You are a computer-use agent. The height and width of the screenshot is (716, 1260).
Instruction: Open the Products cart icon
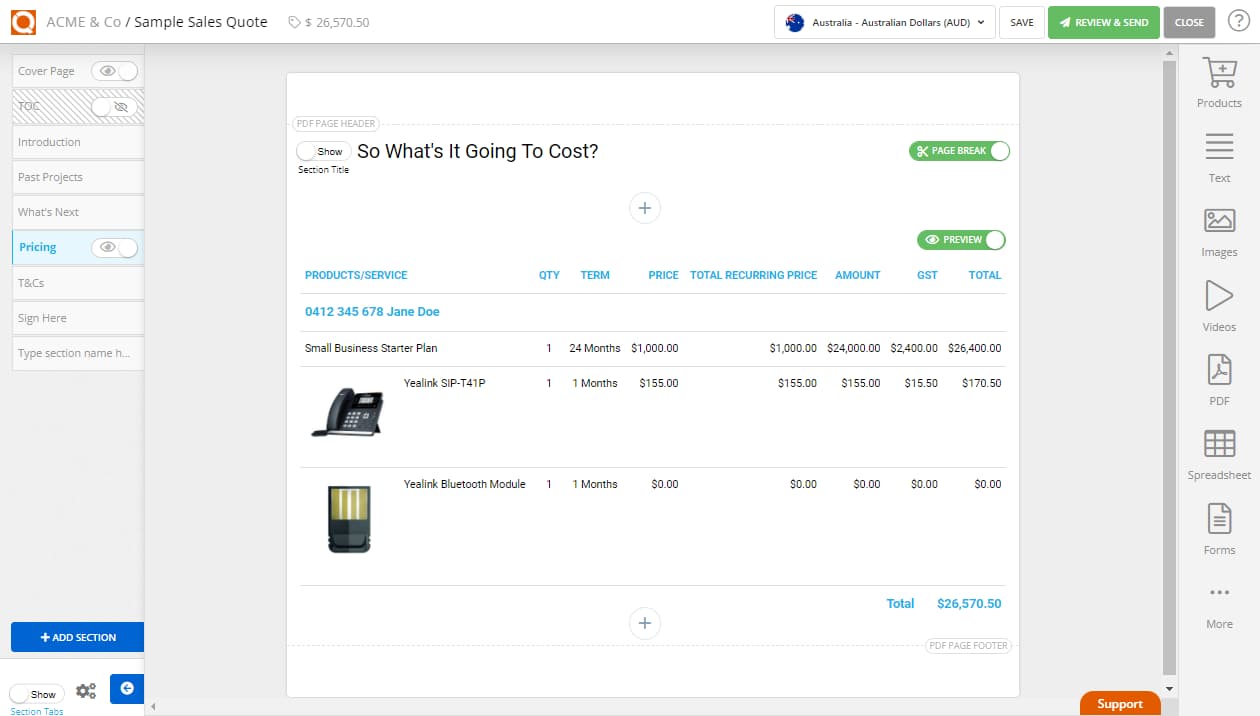click(x=1219, y=75)
